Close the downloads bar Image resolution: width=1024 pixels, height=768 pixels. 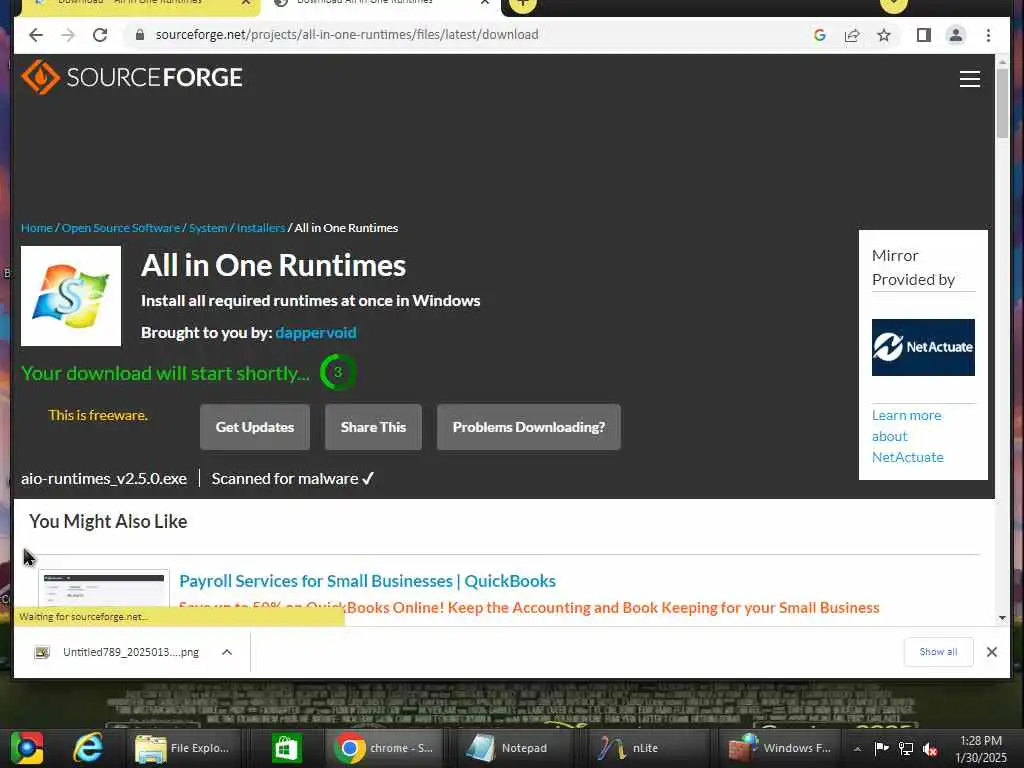click(x=991, y=652)
